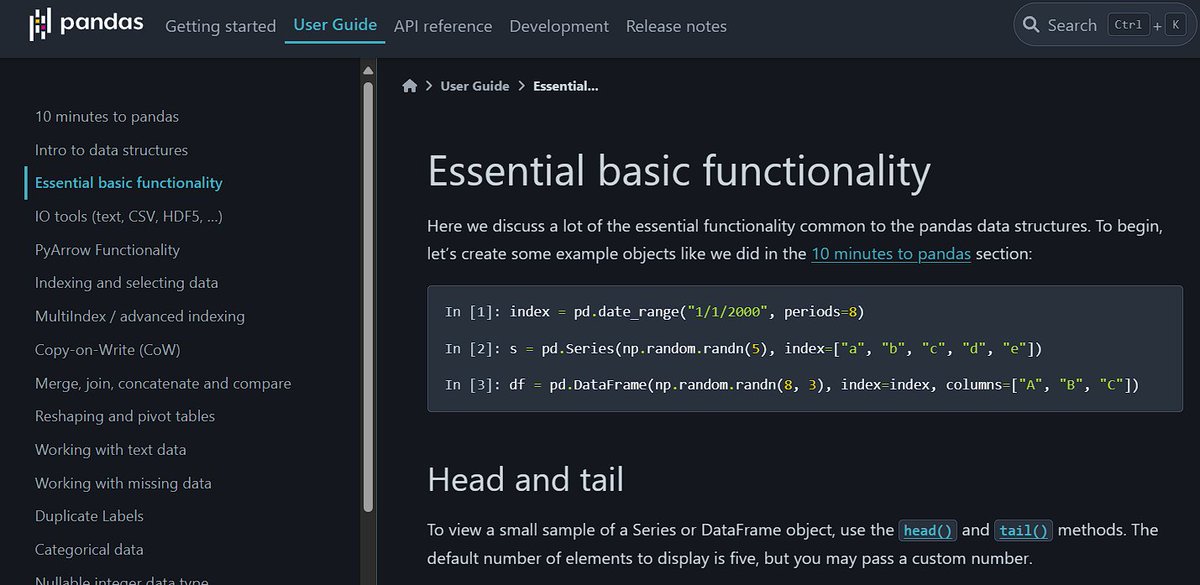The height and width of the screenshot is (585, 1200).
Task: Click the Head and tail heading
Action: click(525, 479)
